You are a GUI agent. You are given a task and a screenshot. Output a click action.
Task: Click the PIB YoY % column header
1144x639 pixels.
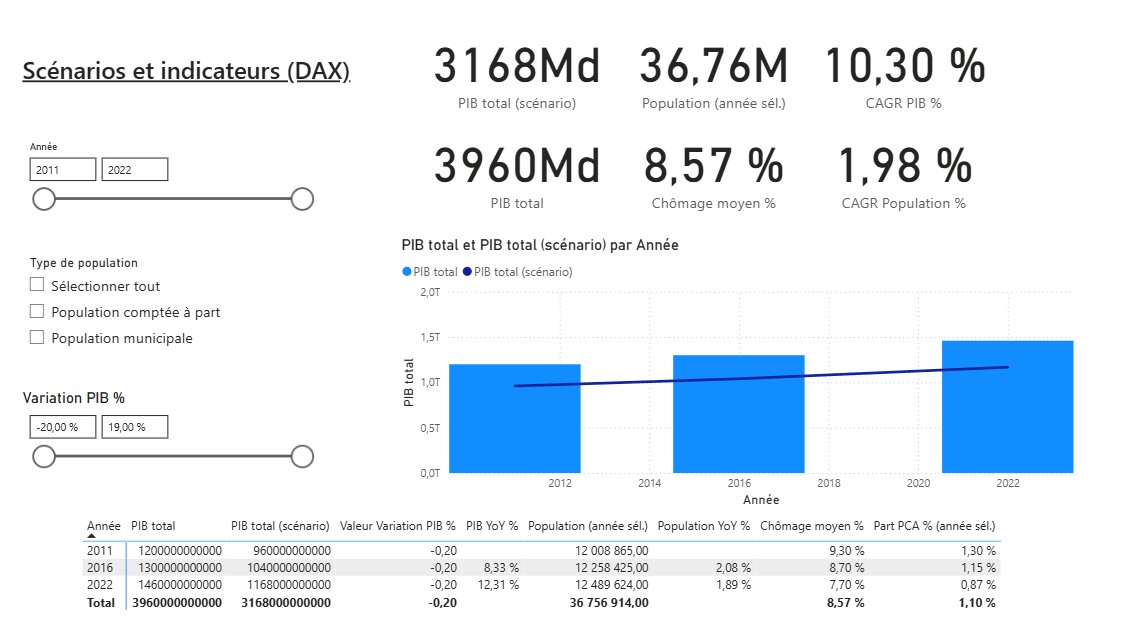491,525
